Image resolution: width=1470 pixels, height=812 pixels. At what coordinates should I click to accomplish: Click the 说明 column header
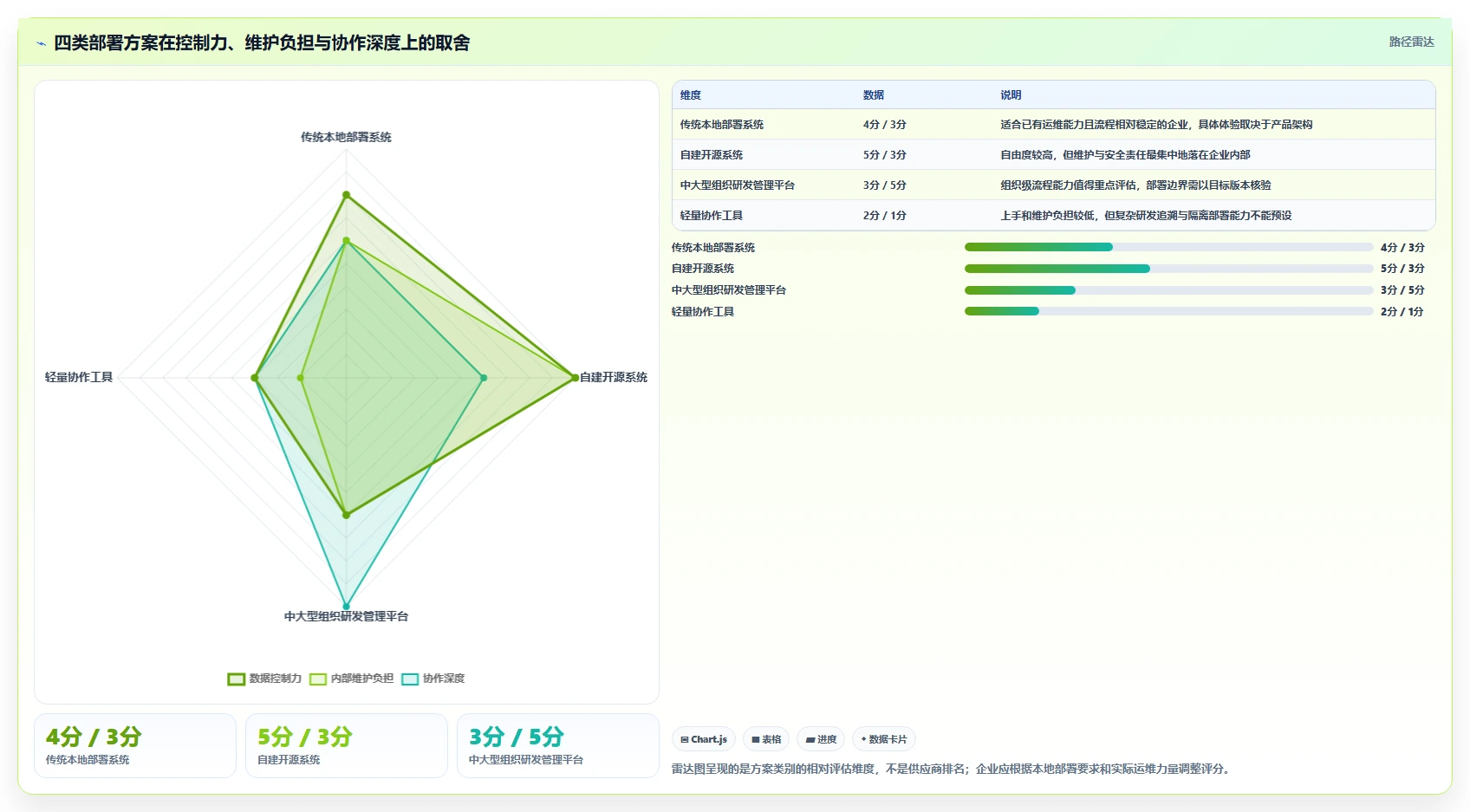[1011, 95]
